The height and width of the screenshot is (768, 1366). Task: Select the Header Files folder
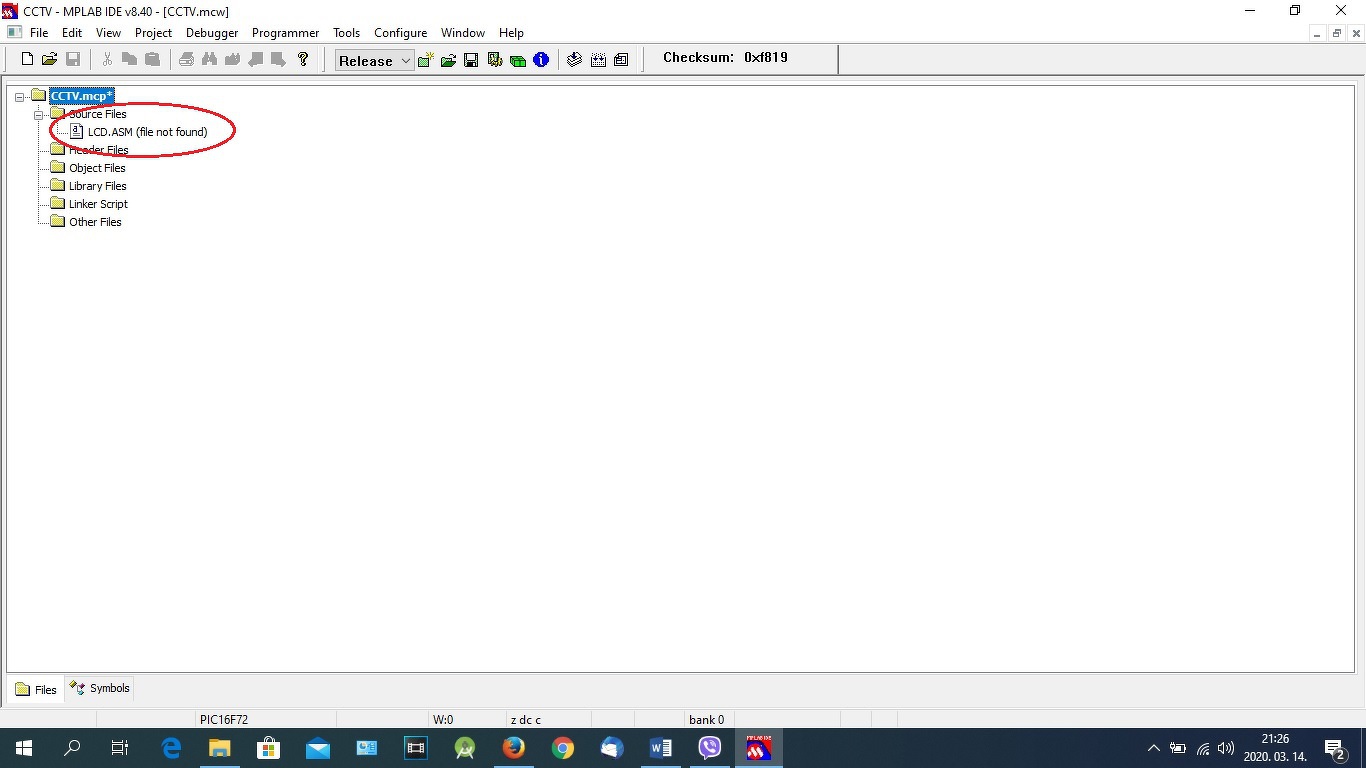coord(98,150)
